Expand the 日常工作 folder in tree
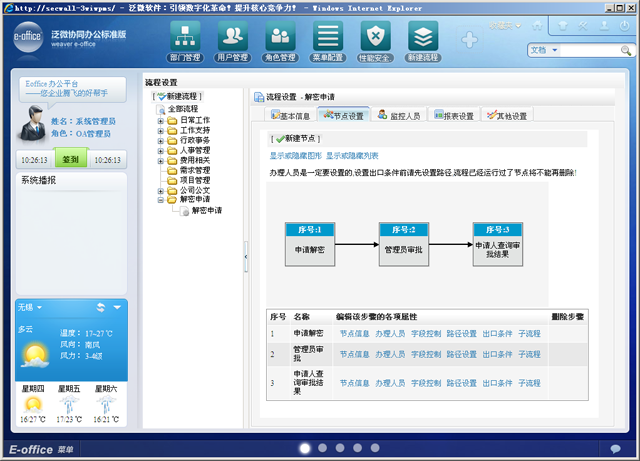 pyautogui.click(x=161, y=120)
